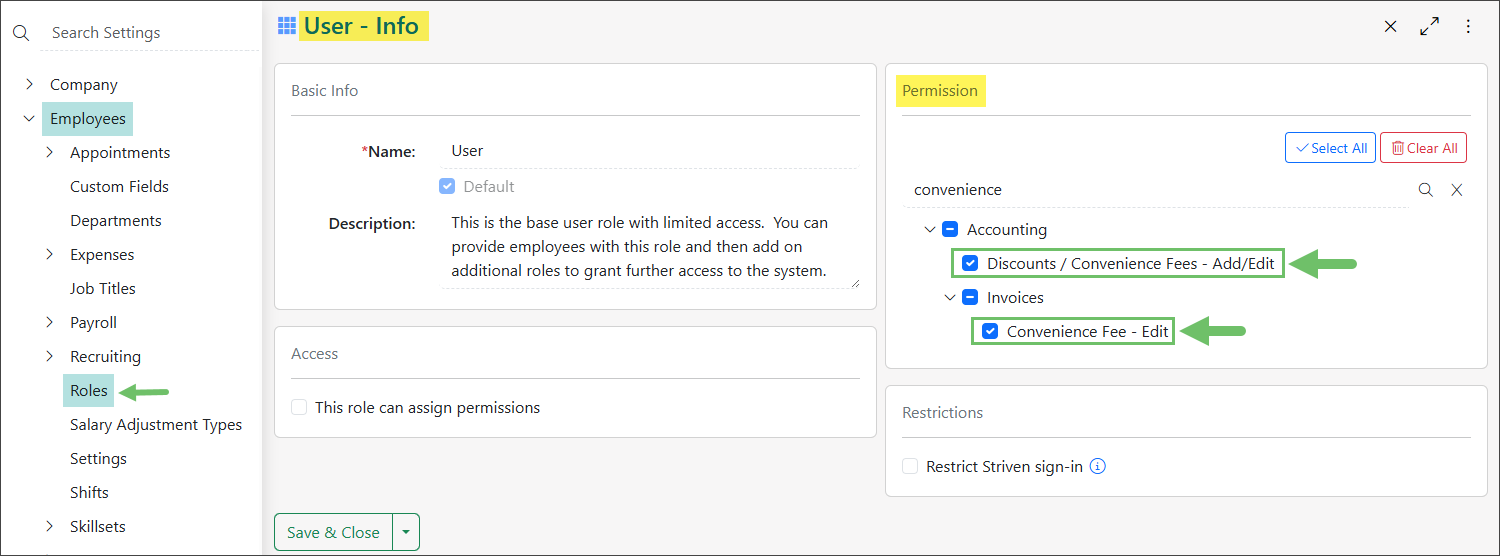Screen dimensions: 1500x556
Task: Click the Clear All permissions button
Action: [x=1424, y=148]
